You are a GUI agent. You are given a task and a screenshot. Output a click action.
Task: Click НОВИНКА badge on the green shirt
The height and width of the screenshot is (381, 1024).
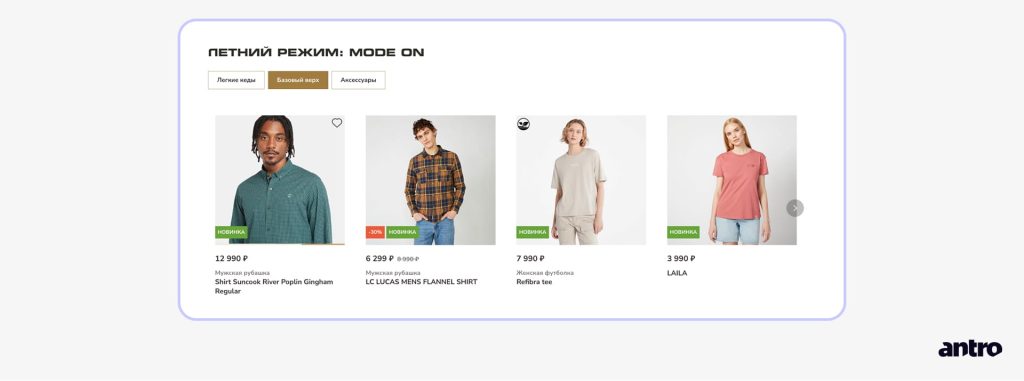tap(231, 232)
